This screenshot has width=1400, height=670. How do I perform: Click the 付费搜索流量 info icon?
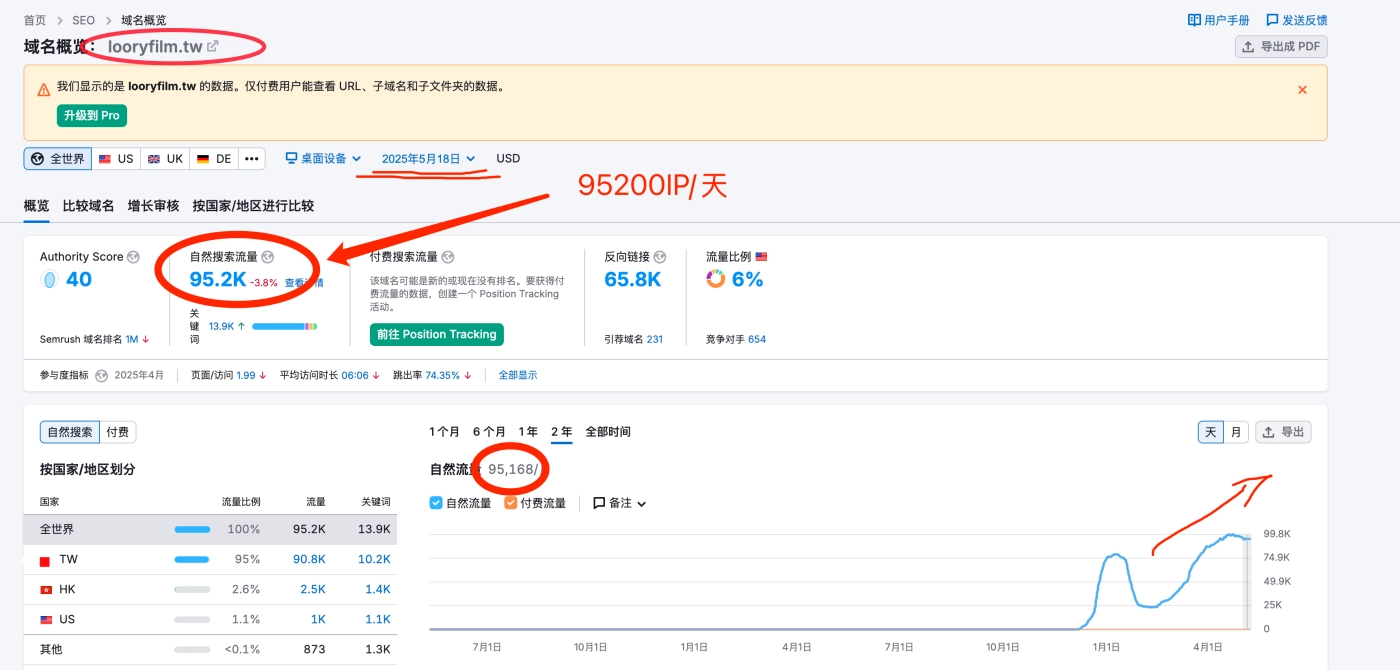coord(448,257)
